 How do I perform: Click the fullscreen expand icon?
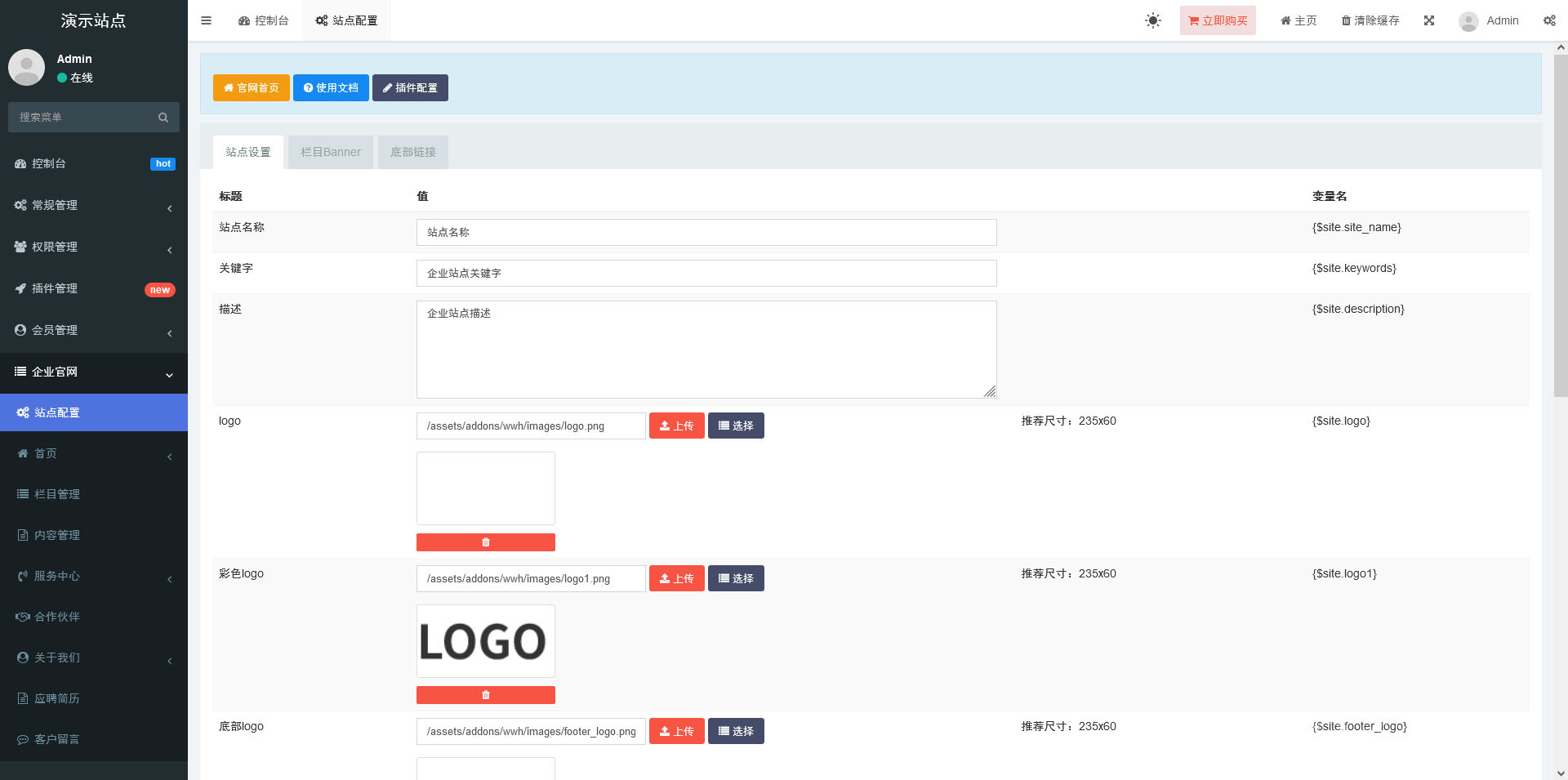click(x=1428, y=20)
